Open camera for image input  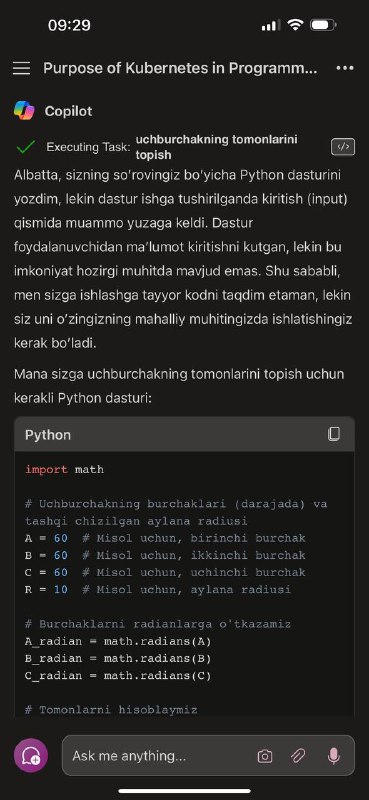[265, 756]
